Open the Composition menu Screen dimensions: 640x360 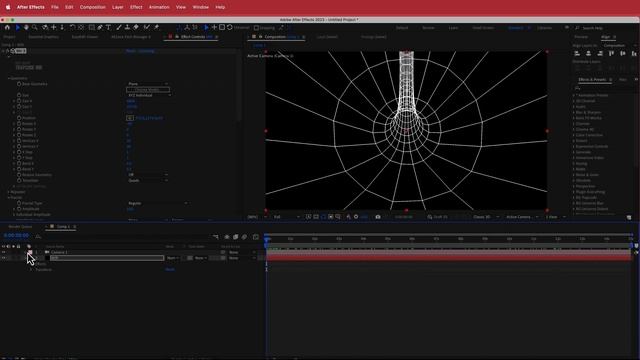93,7
